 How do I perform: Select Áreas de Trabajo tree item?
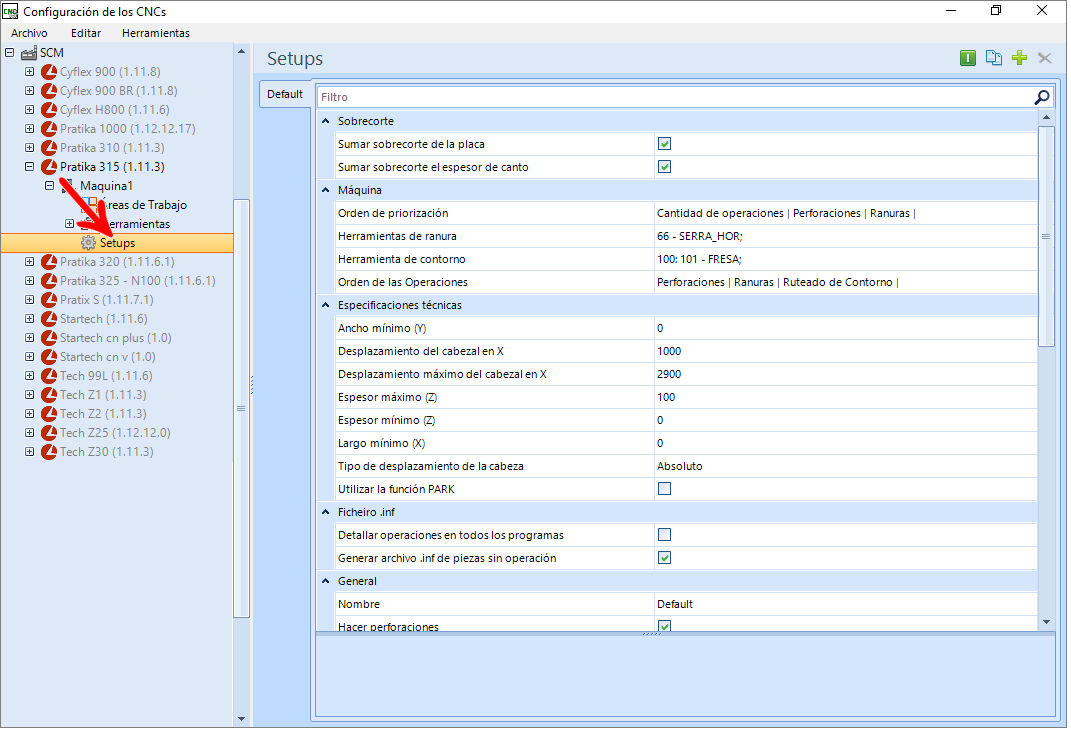click(144, 205)
